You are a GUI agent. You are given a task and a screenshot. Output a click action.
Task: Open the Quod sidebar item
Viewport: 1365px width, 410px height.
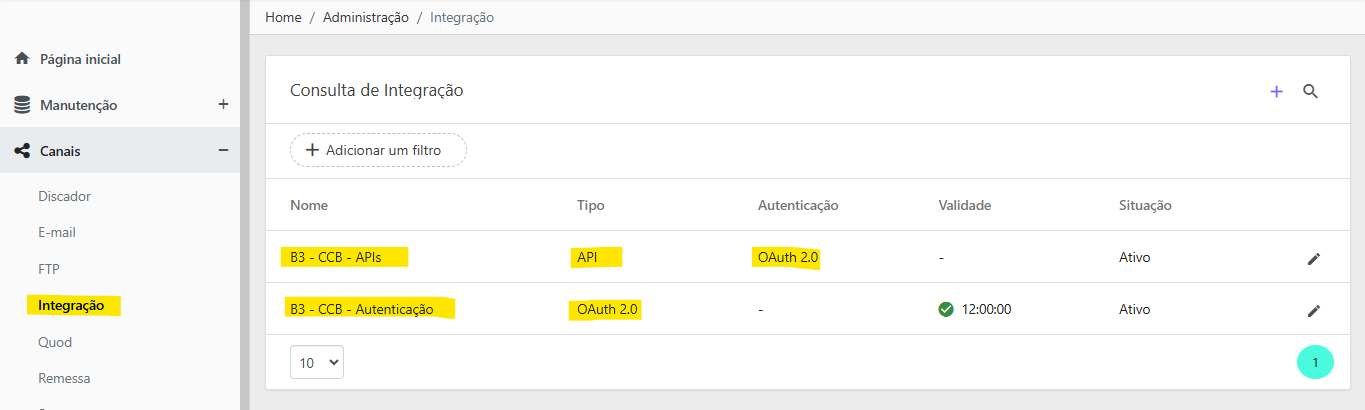[55, 342]
